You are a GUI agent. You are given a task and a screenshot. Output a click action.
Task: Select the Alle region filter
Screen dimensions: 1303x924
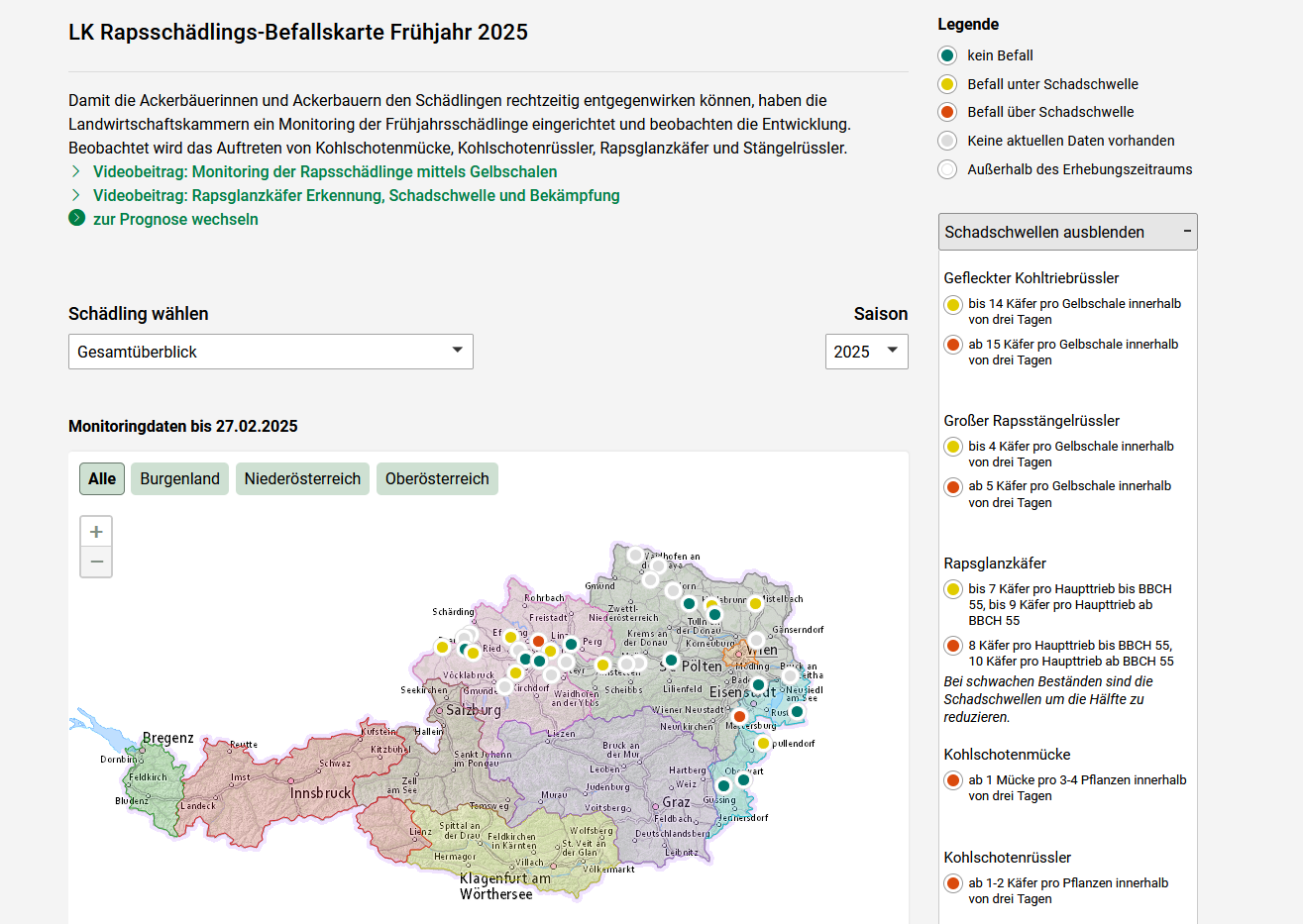point(102,478)
